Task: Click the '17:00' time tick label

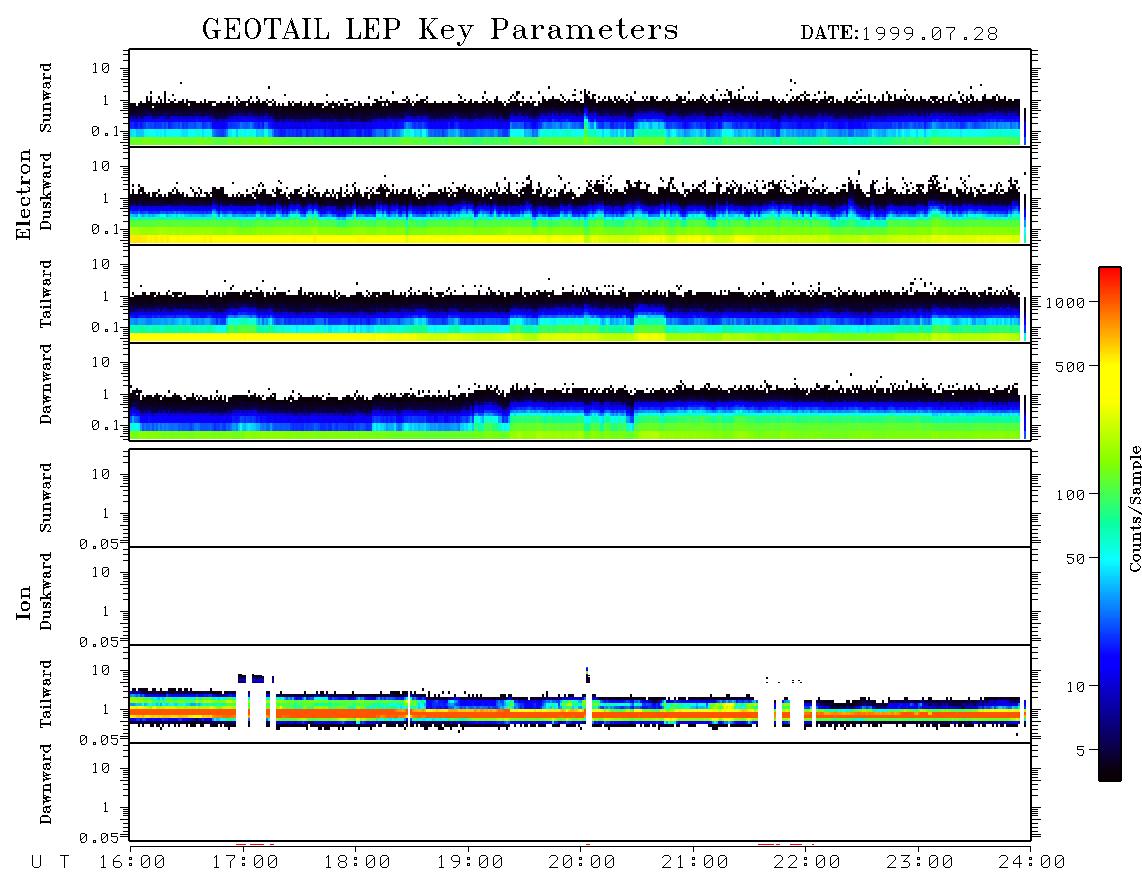Action: [x=245, y=862]
